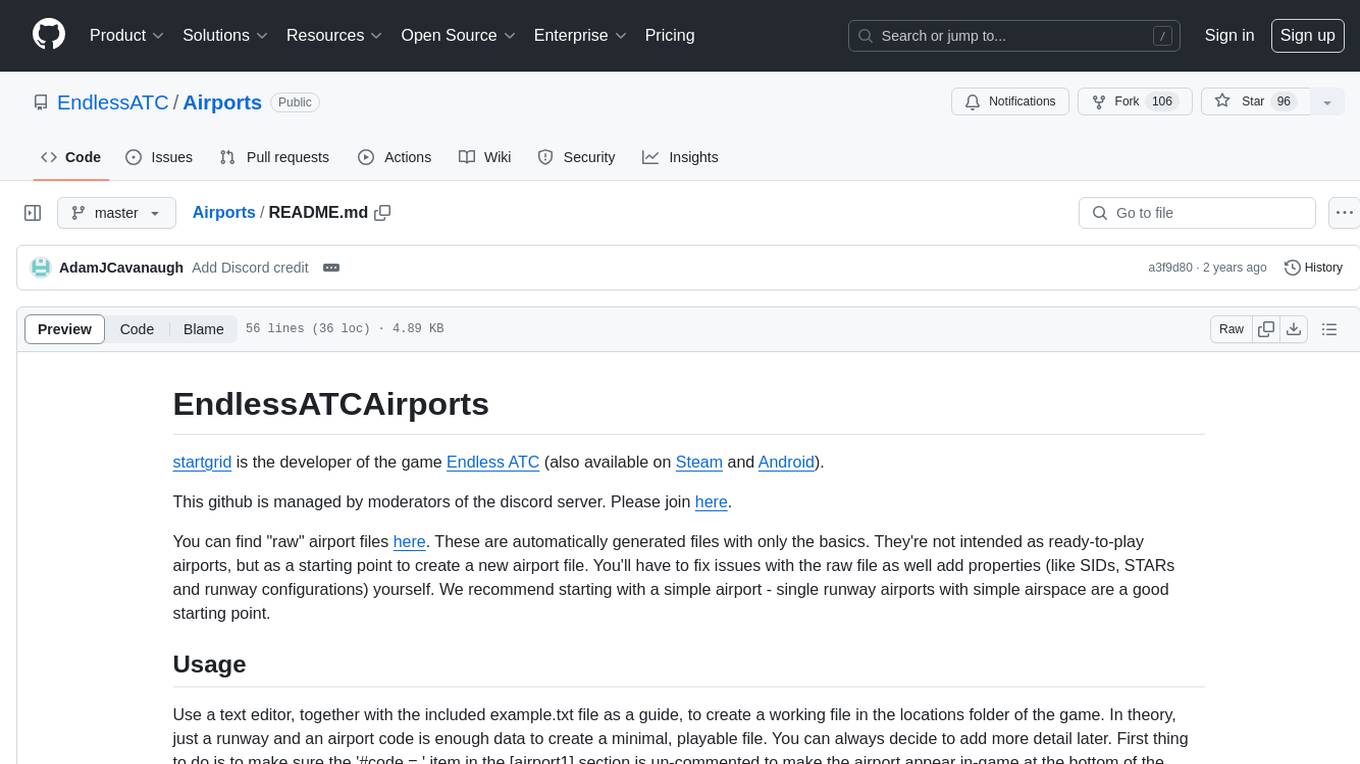Switch to the Issues tab

tap(159, 157)
